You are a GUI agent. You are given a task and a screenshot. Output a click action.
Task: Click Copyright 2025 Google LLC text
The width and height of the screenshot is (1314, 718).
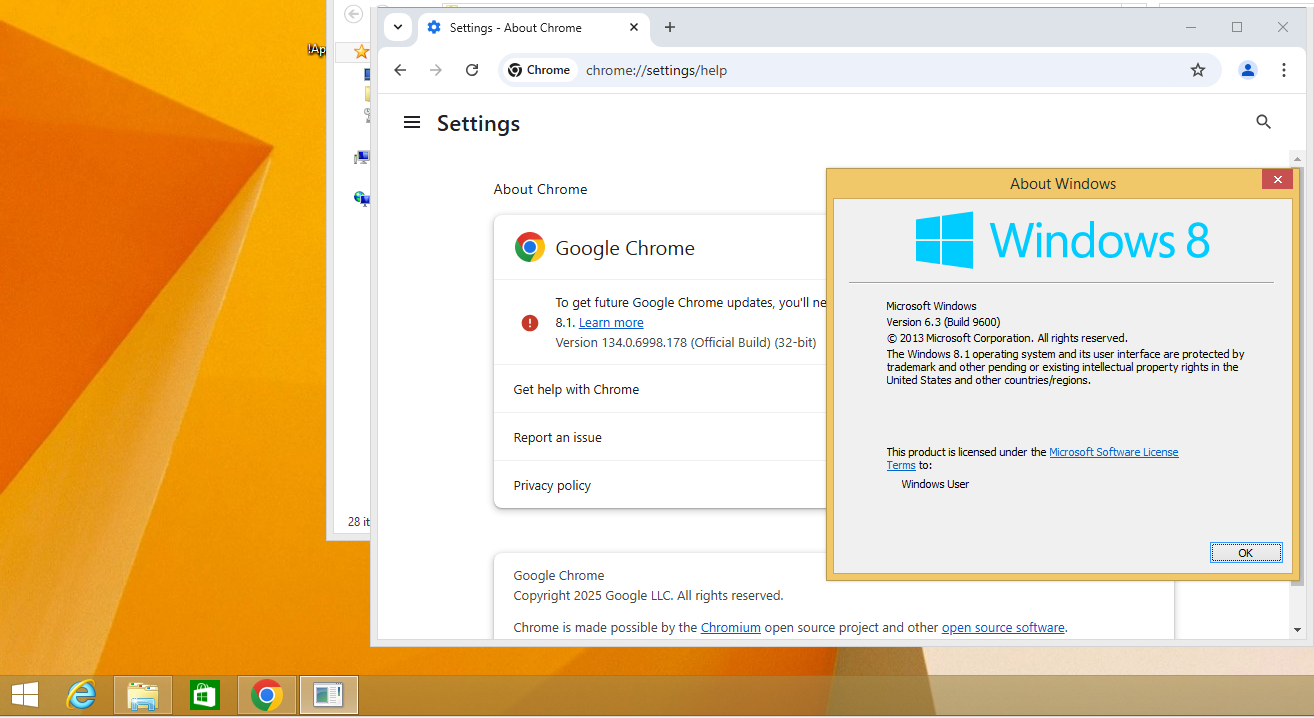(x=648, y=596)
